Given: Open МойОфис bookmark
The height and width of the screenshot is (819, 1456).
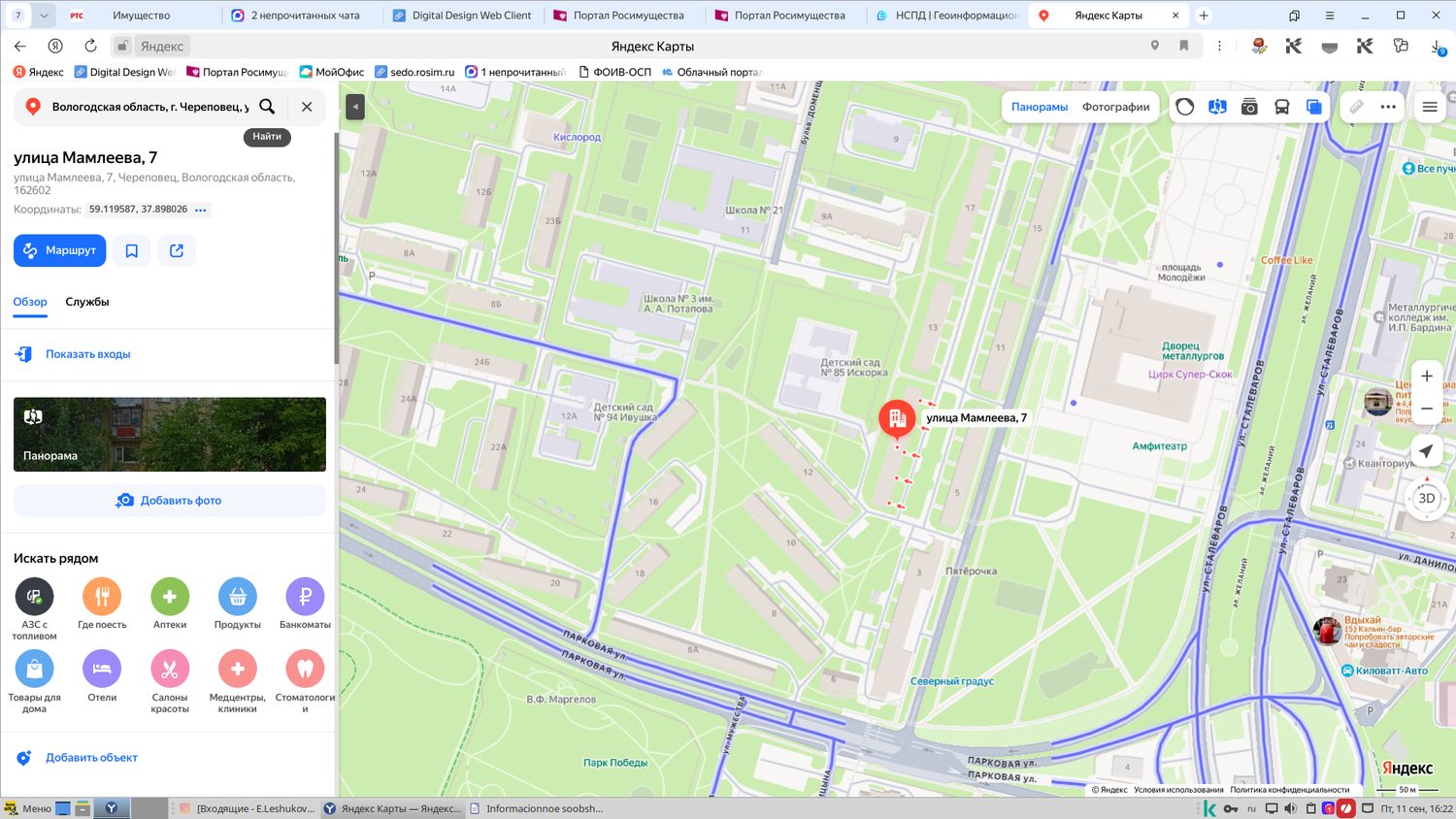Looking at the screenshot, I should (x=332, y=72).
